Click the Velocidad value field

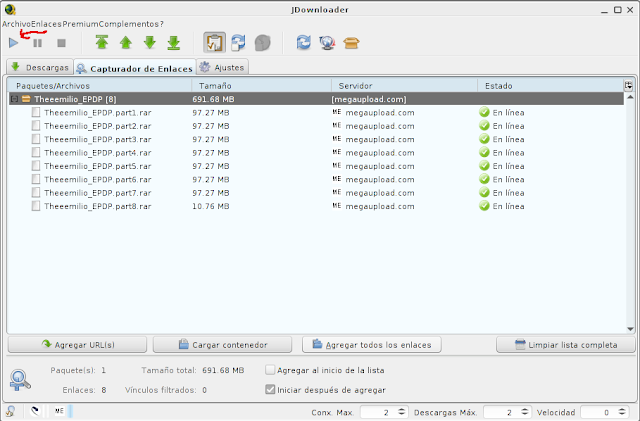[598, 412]
